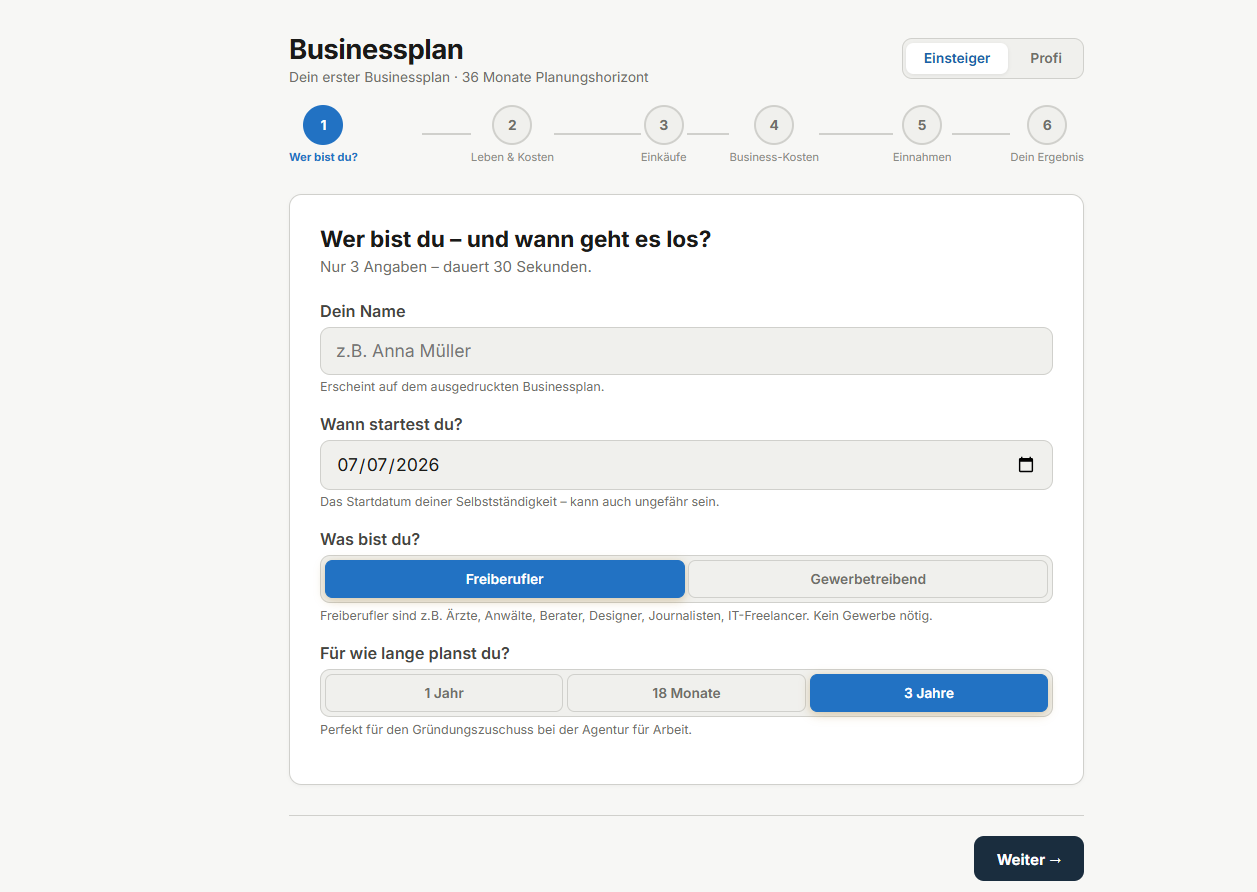Choose Freiberufler as business type
The height and width of the screenshot is (892, 1257).
coord(505,579)
